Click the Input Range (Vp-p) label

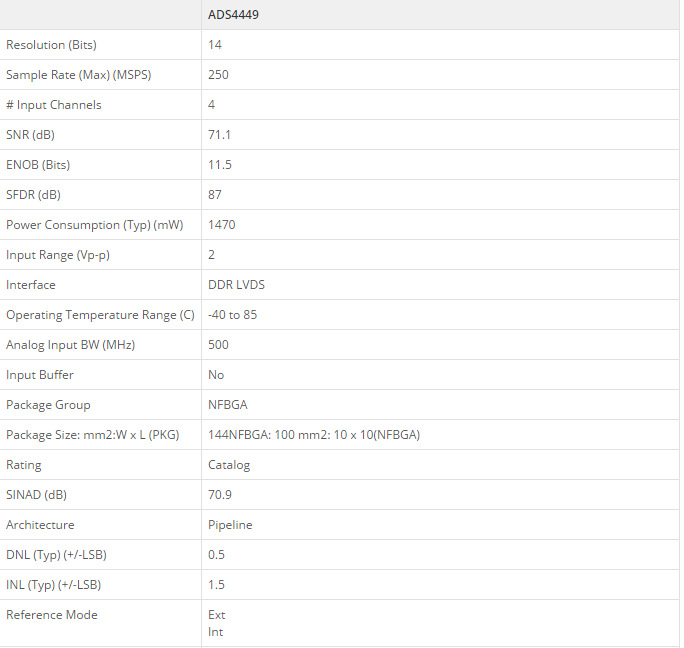coord(58,255)
